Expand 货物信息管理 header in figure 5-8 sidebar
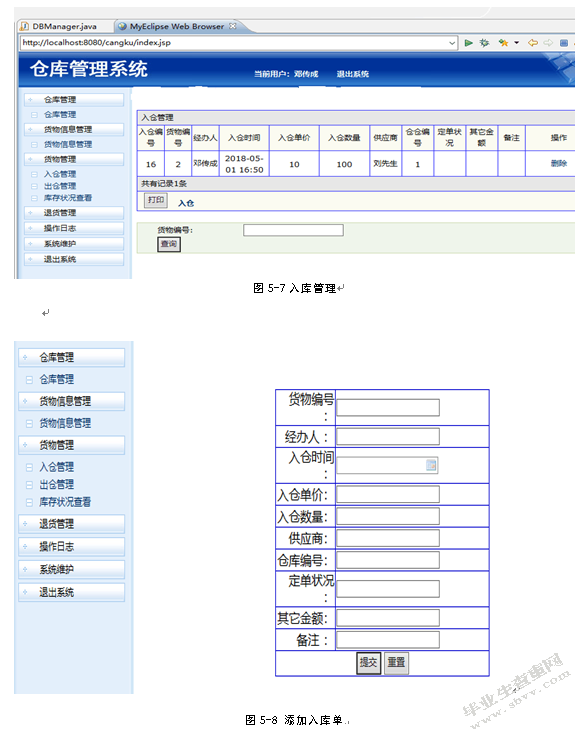 point(72,401)
